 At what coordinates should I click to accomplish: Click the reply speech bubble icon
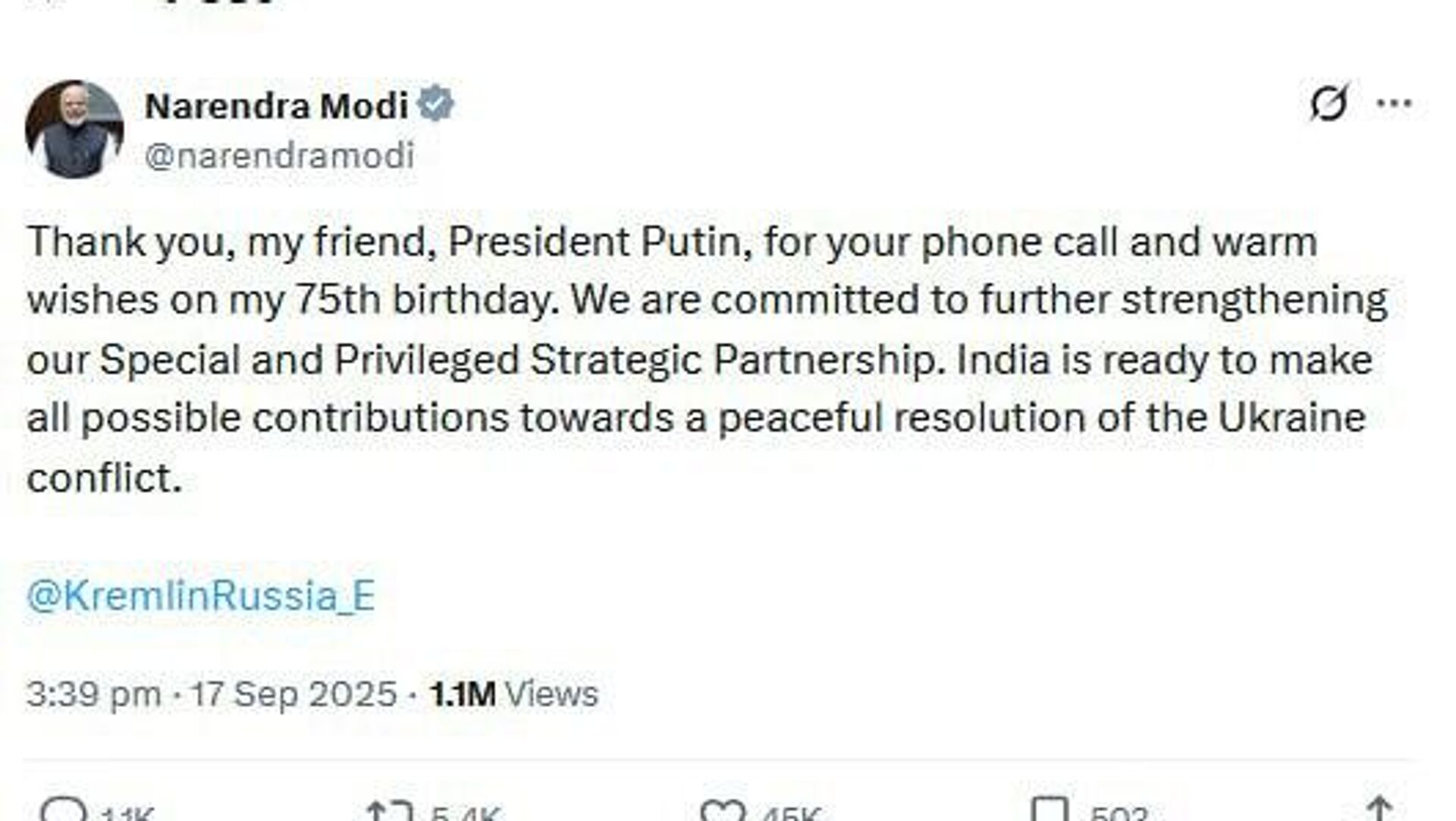pyautogui.click(x=62, y=811)
